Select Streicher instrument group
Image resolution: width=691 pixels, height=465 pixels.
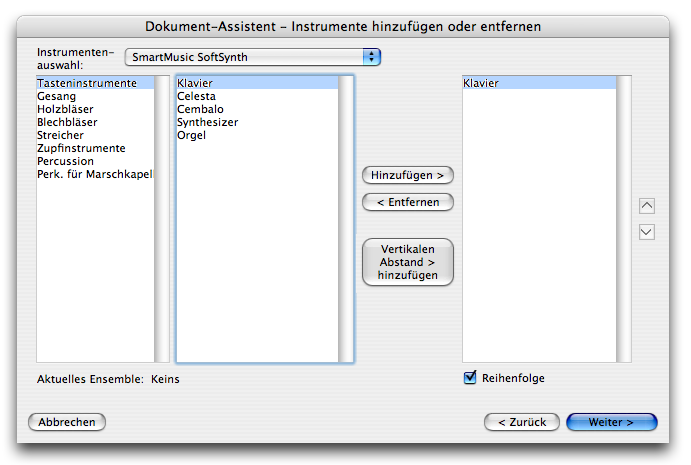point(61,135)
